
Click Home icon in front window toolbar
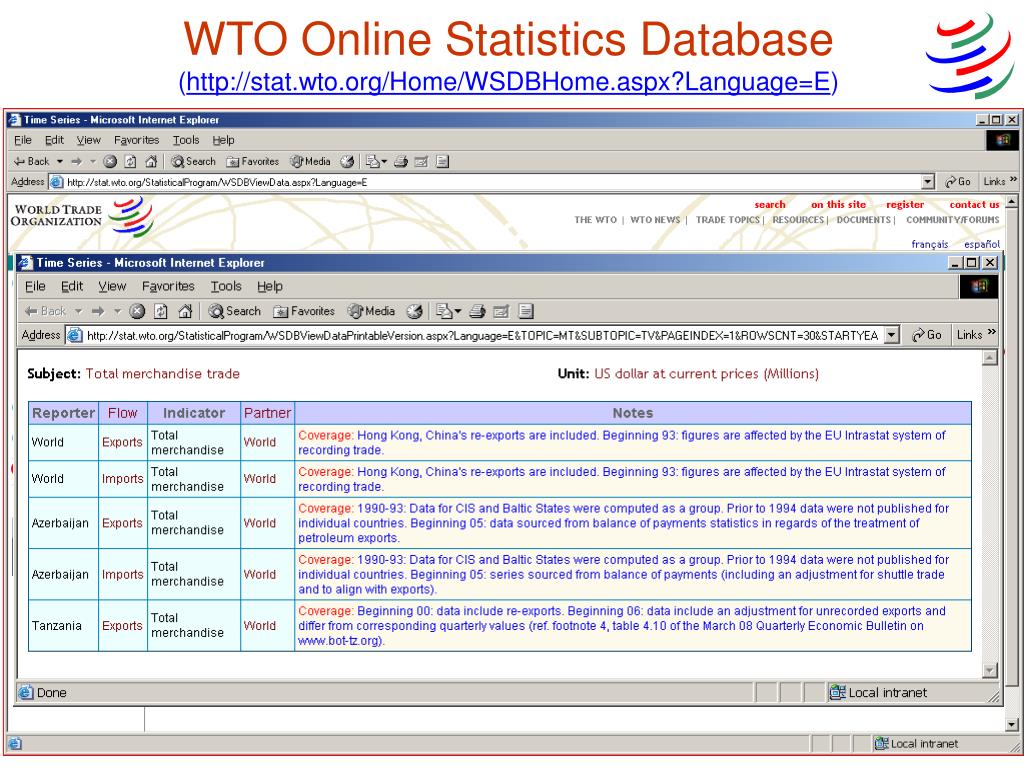pyautogui.click(x=185, y=312)
